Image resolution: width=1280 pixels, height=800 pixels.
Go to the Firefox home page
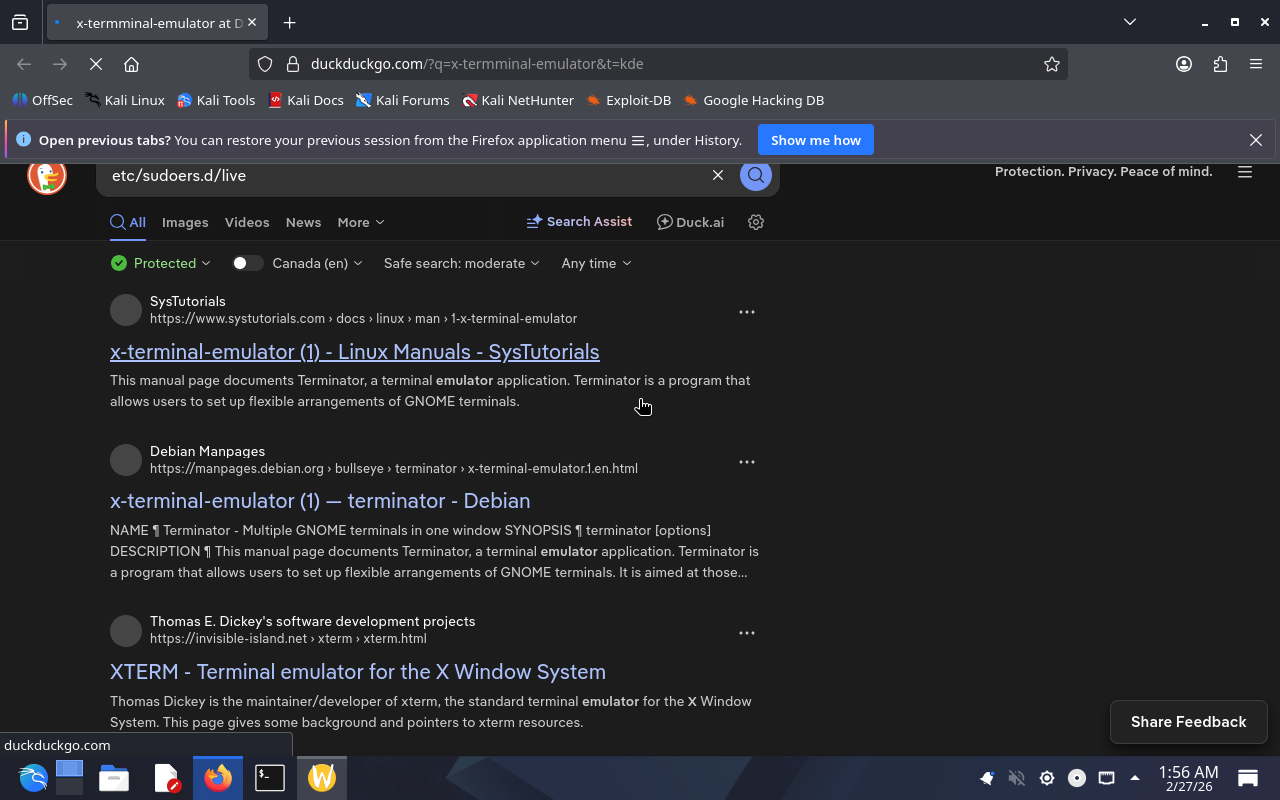click(x=131, y=64)
